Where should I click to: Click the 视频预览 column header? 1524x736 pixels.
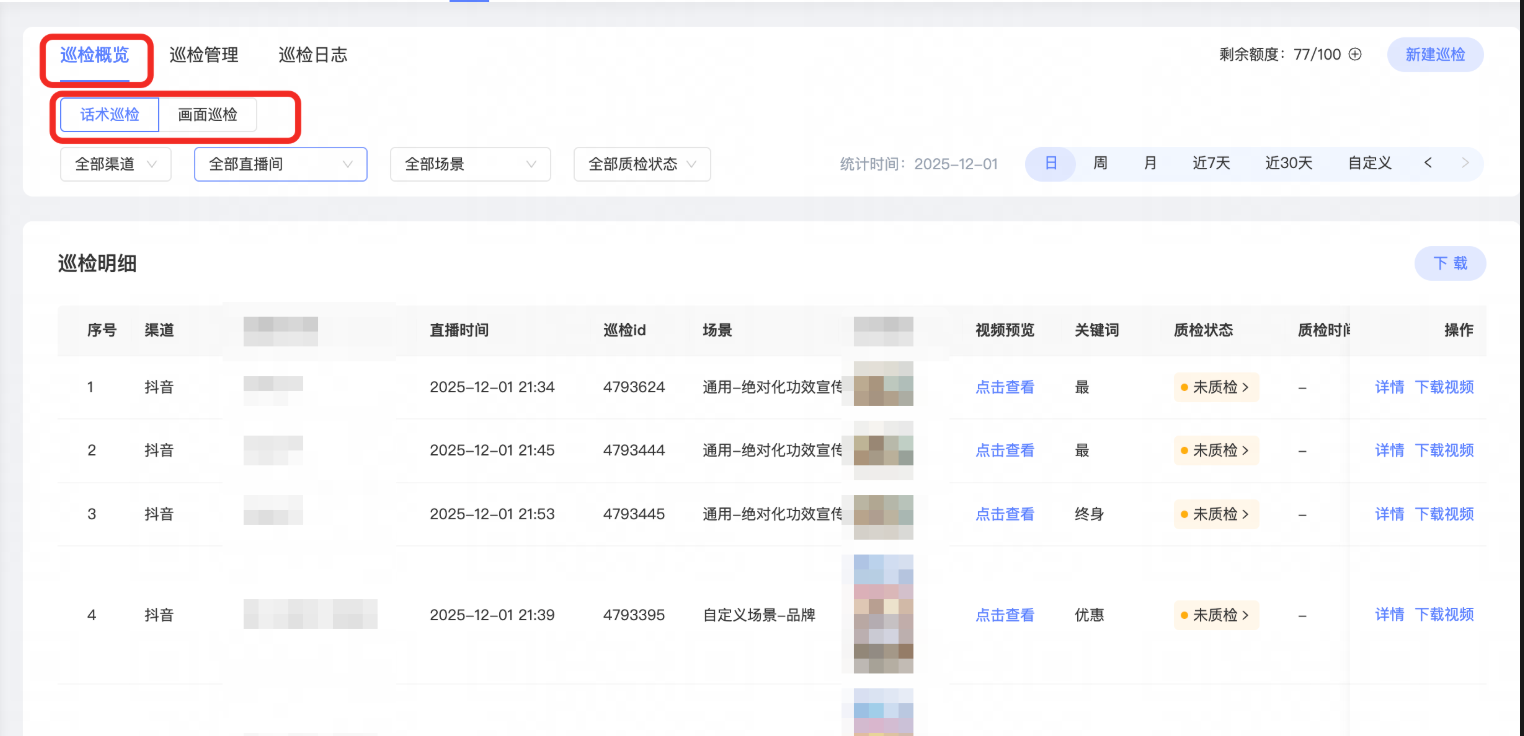(1005, 330)
